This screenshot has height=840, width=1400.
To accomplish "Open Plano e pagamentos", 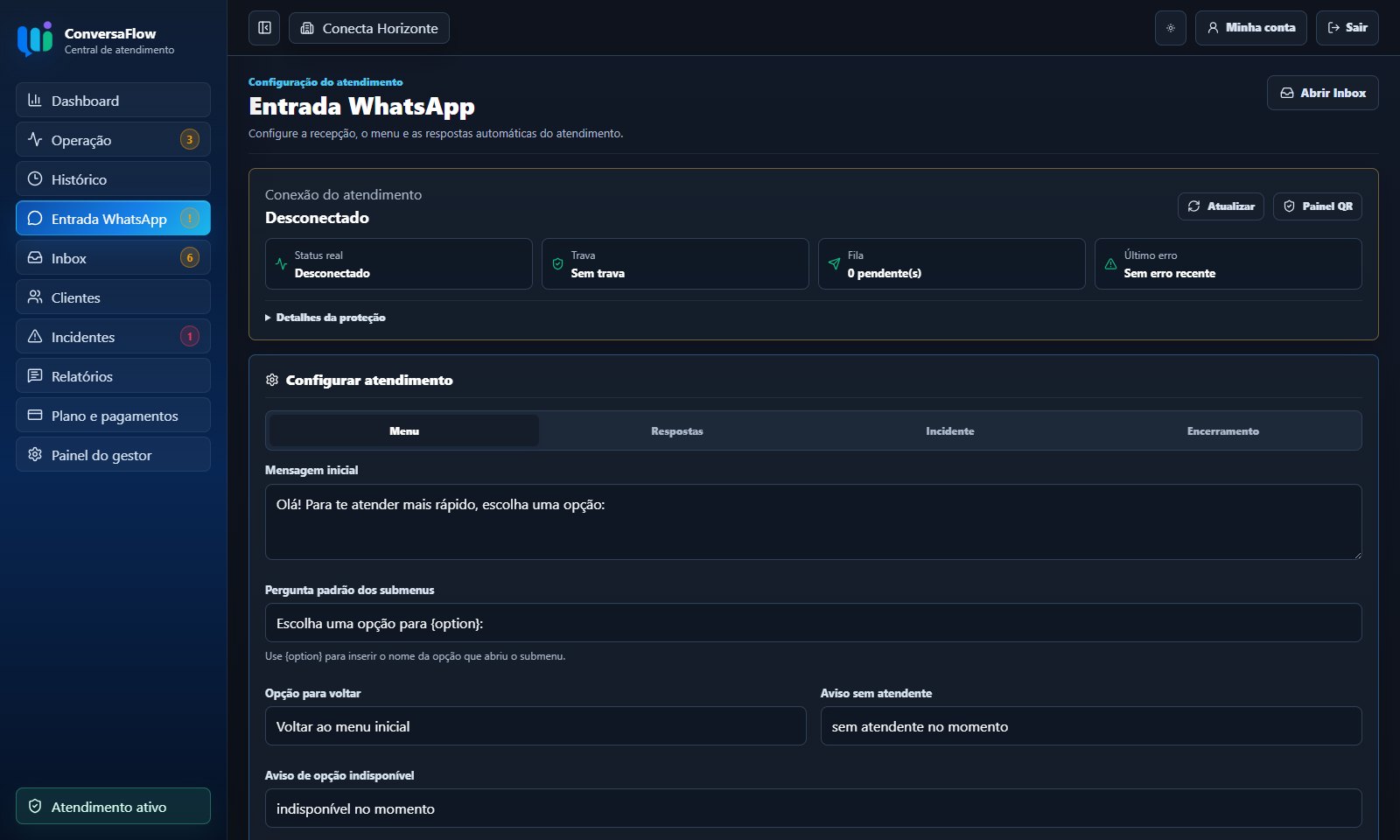I will click(113, 415).
